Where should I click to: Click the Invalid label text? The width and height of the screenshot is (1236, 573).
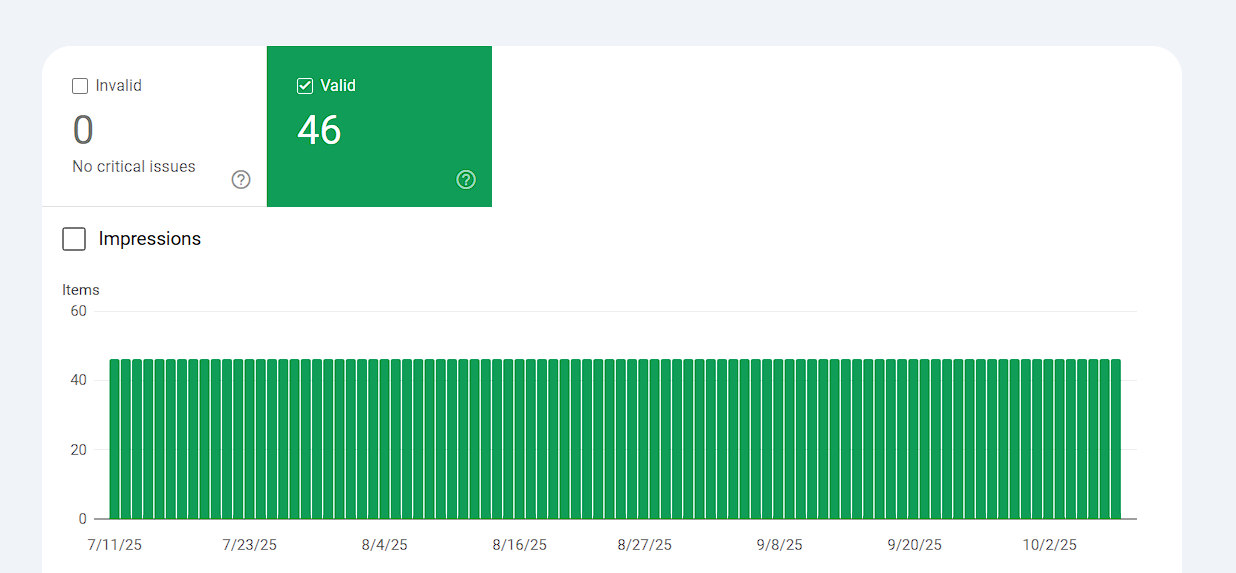119,86
